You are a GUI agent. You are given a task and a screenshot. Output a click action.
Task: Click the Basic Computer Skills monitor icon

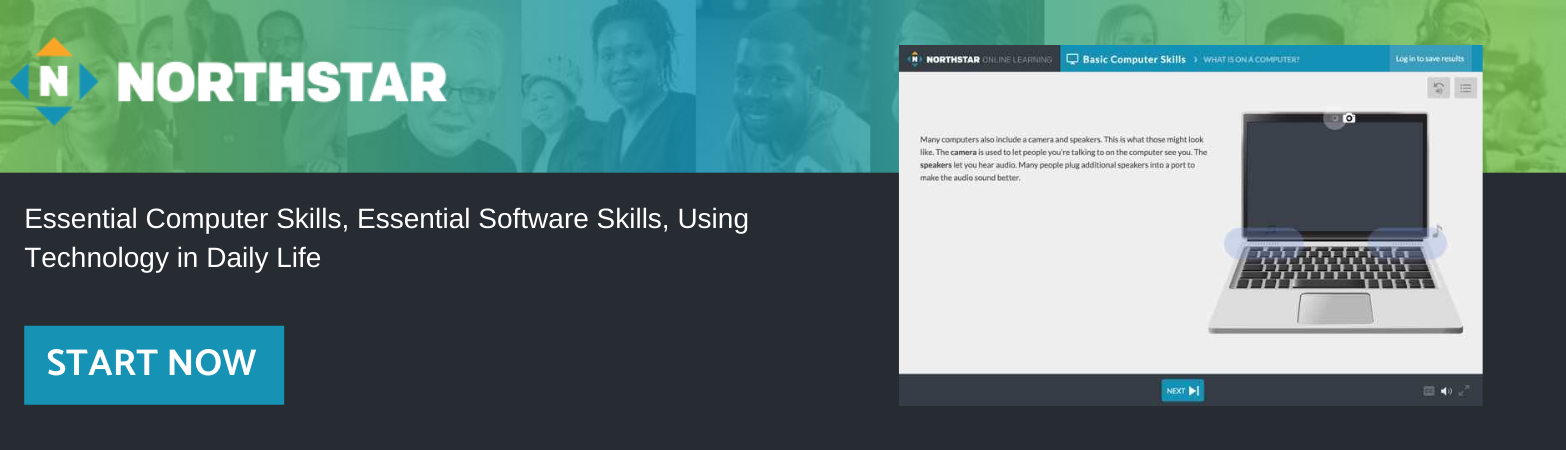1072,59
